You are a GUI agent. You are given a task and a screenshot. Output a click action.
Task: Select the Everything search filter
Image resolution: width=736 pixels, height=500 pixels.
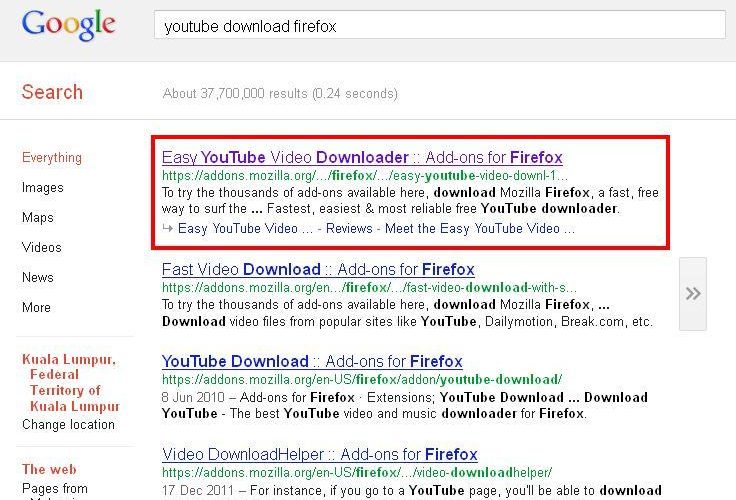[x=52, y=157]
